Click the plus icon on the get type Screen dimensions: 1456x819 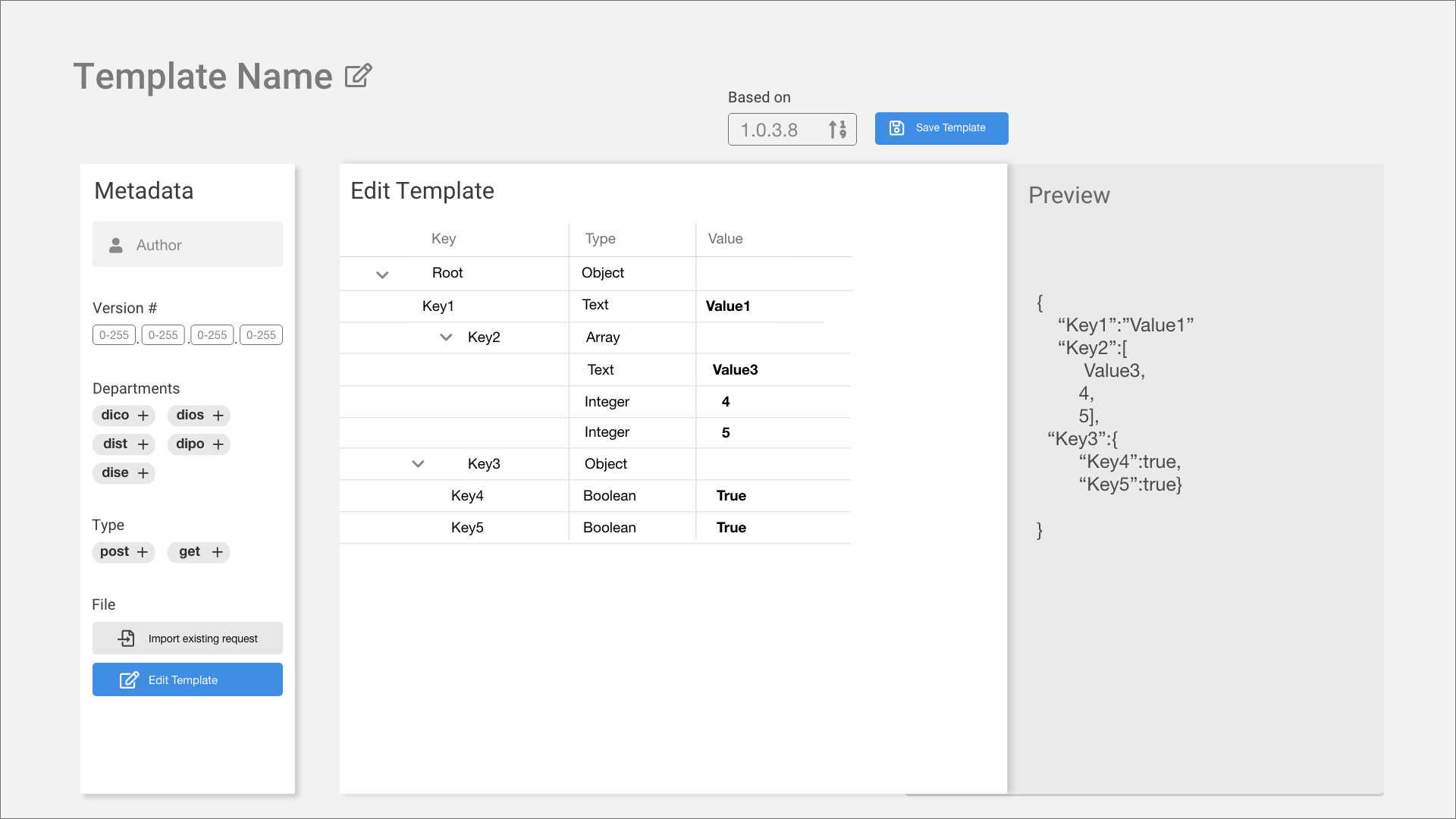pos(218,552)
